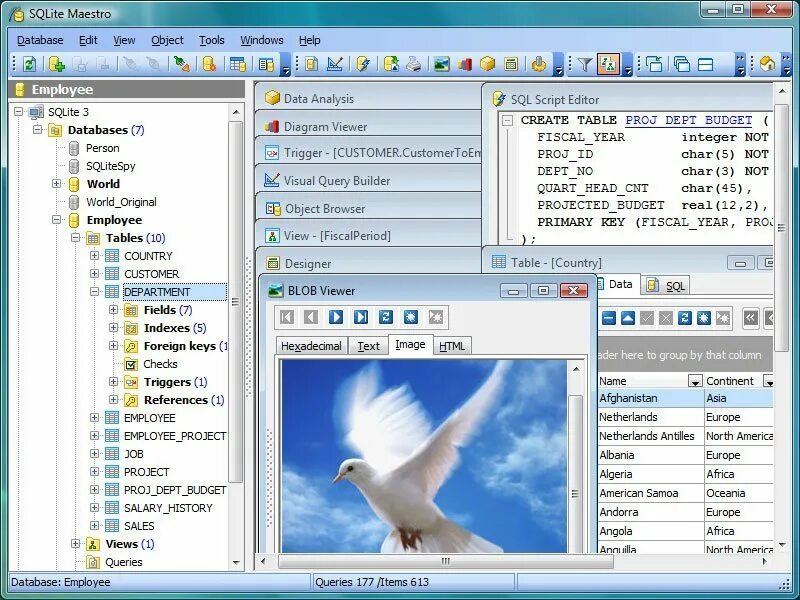Screen dimensions: 800x600
Task: Open the Object menu
Action: point(167,40)
